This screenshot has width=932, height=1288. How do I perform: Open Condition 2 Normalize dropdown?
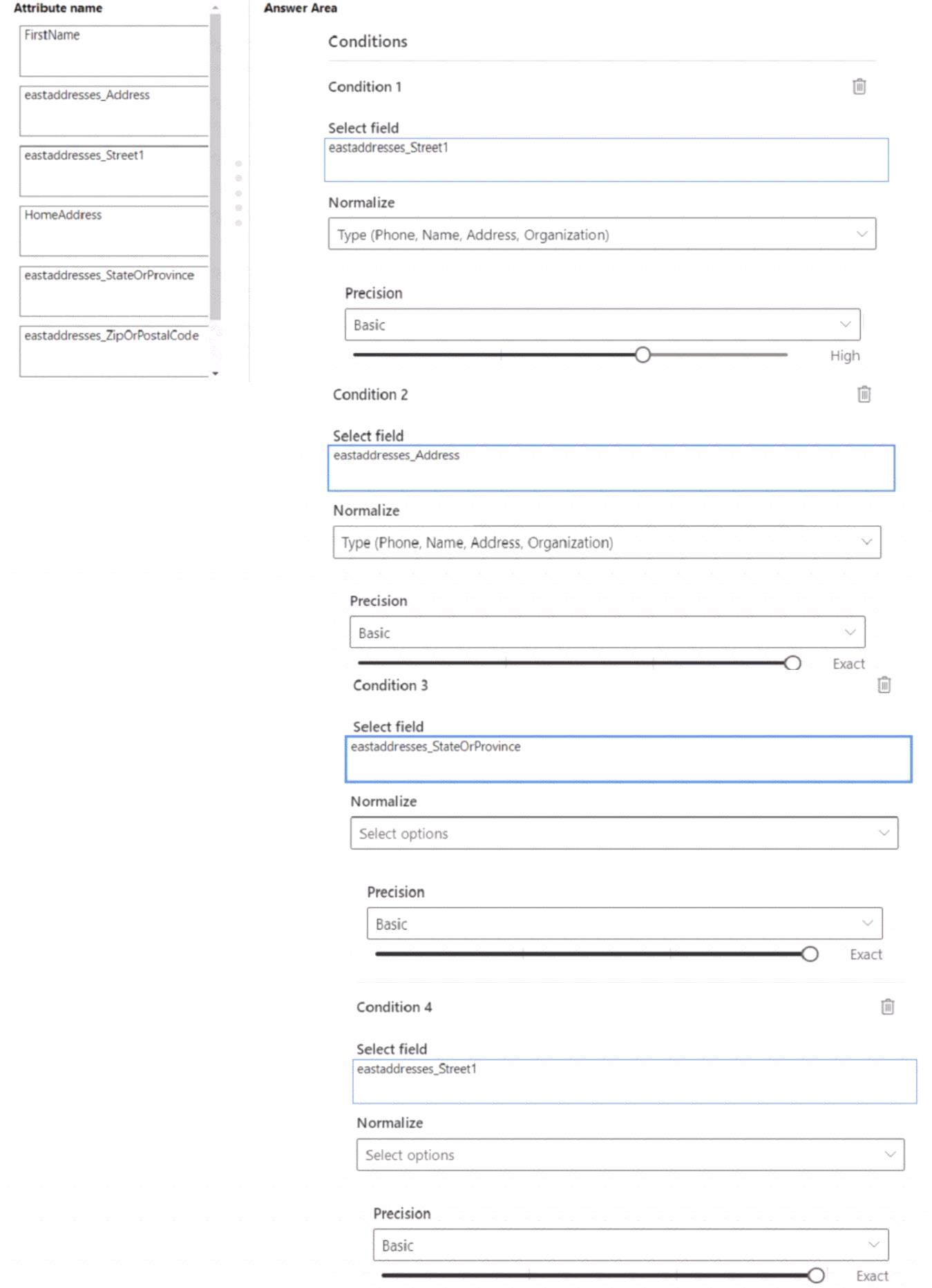606,543
